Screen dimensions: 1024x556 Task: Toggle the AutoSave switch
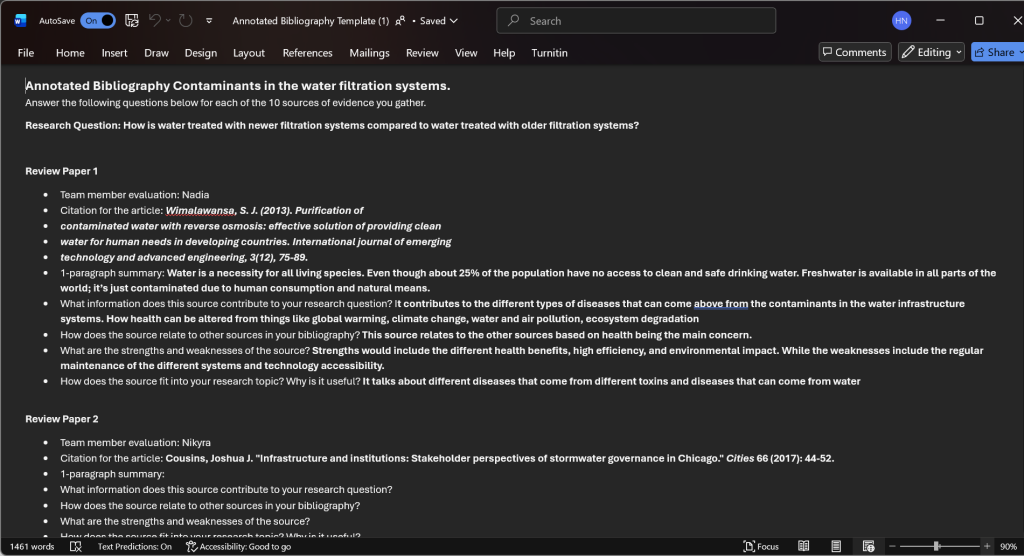click(97, 20)
